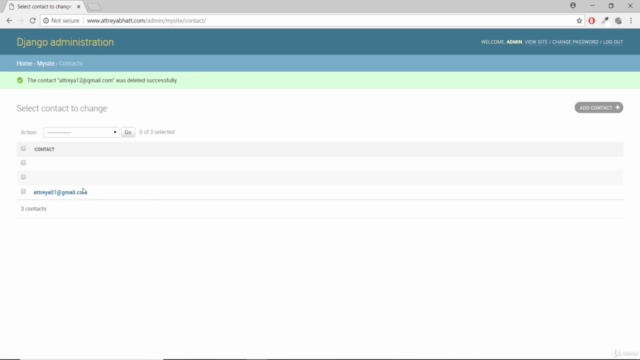Click View Site in the header
Viewport: 640px width, 360px height.
536,42
